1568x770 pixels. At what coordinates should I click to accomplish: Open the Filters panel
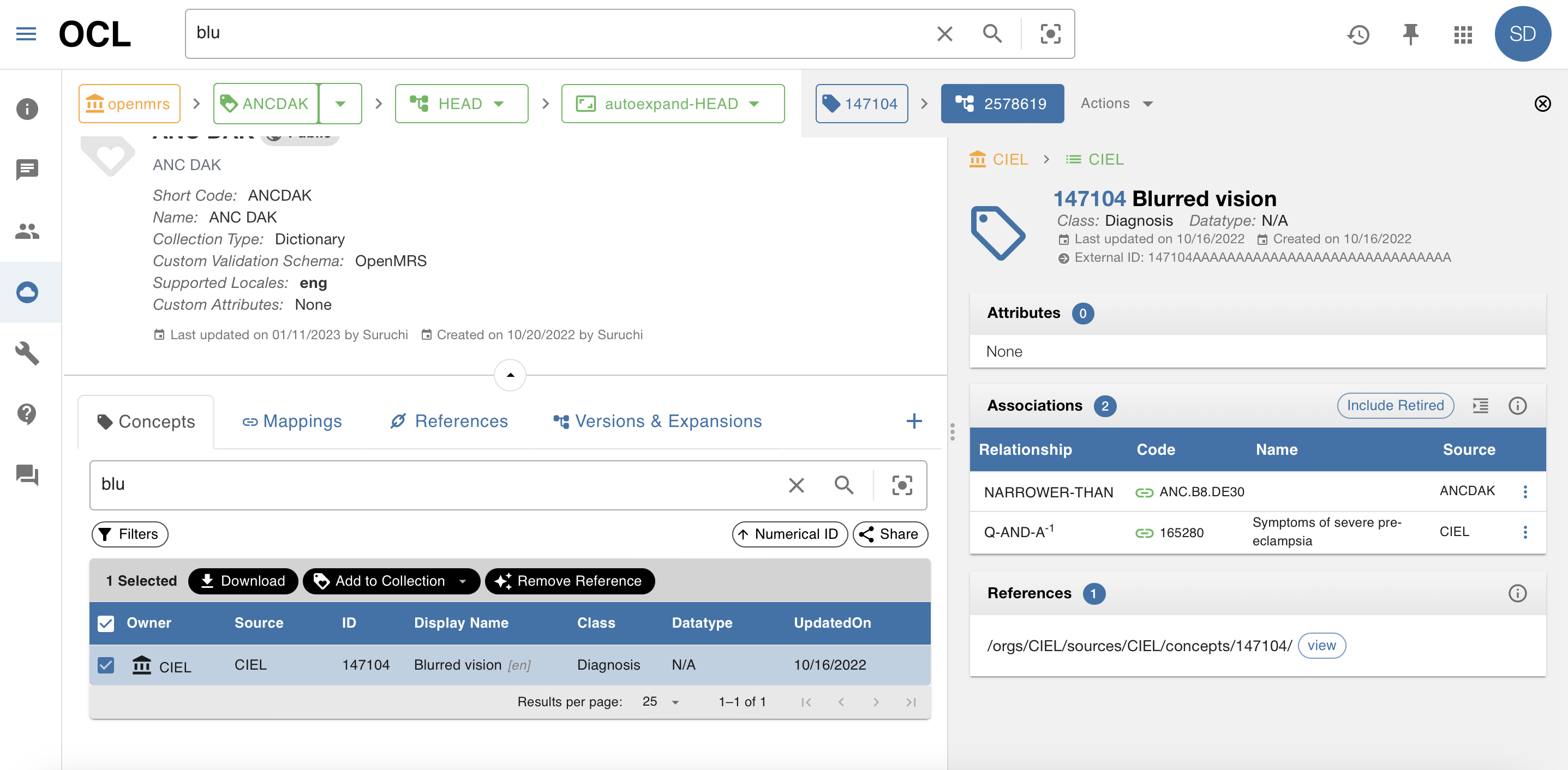pyautogui.click(x=129, y=534)
